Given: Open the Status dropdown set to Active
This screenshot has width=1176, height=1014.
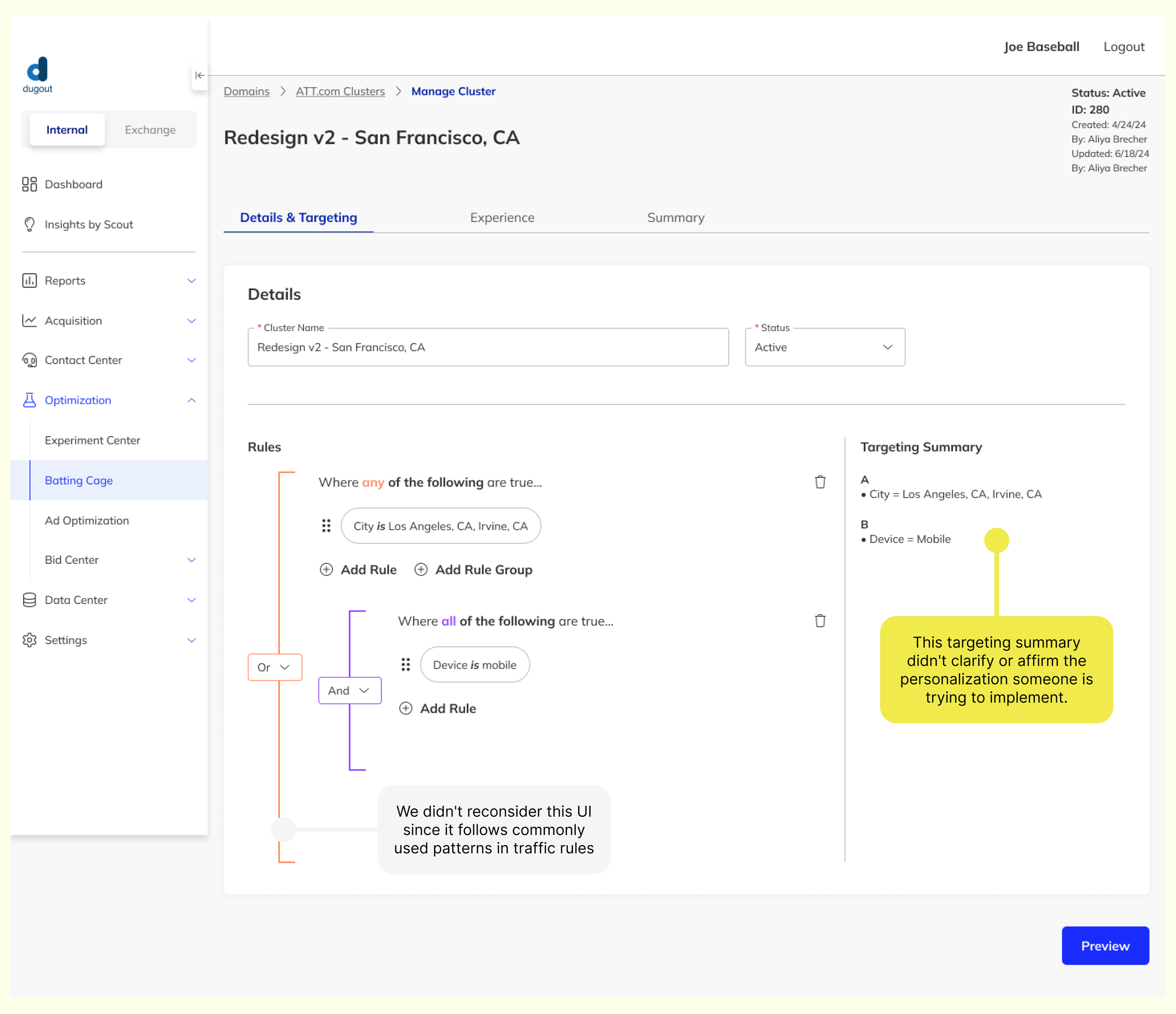Looking at the screenshot, I should tap(824, 347).
